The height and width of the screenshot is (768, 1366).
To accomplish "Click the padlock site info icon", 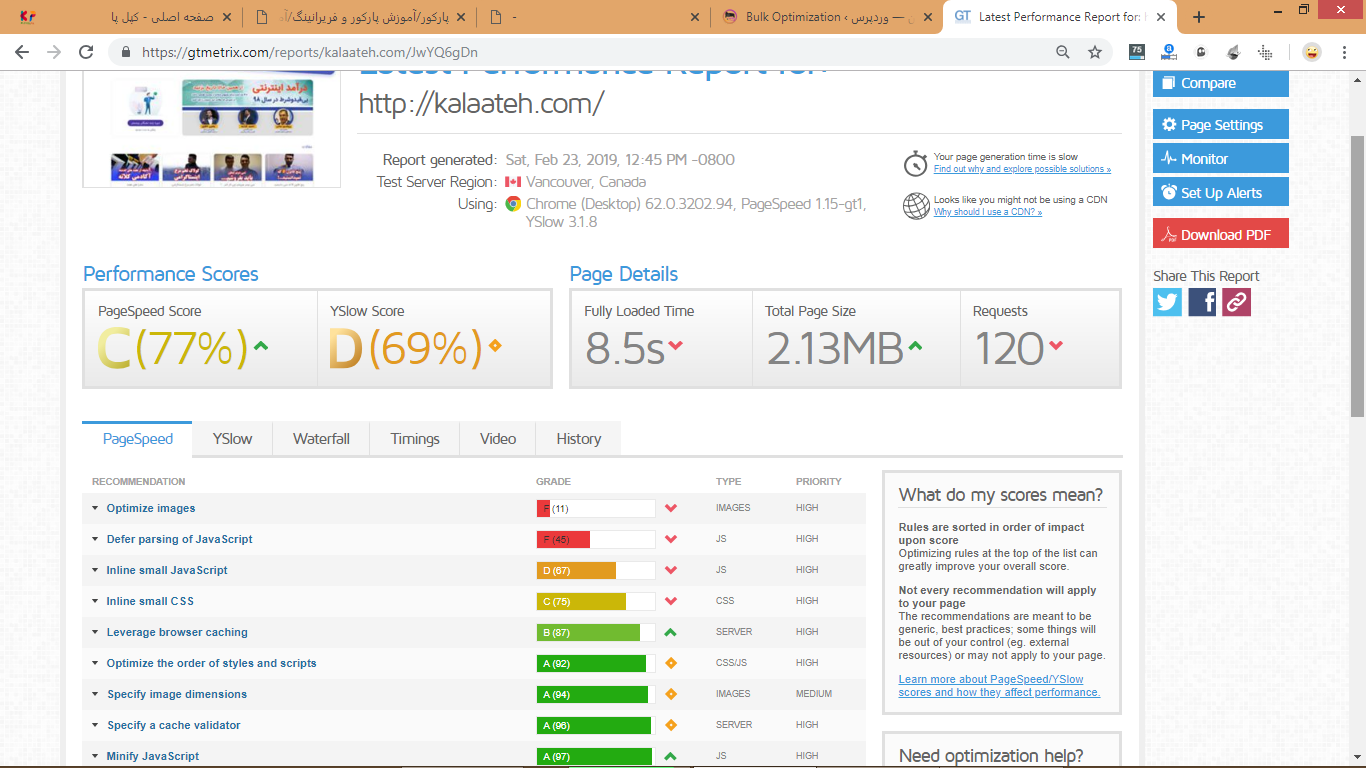I will tap(126, 52).
